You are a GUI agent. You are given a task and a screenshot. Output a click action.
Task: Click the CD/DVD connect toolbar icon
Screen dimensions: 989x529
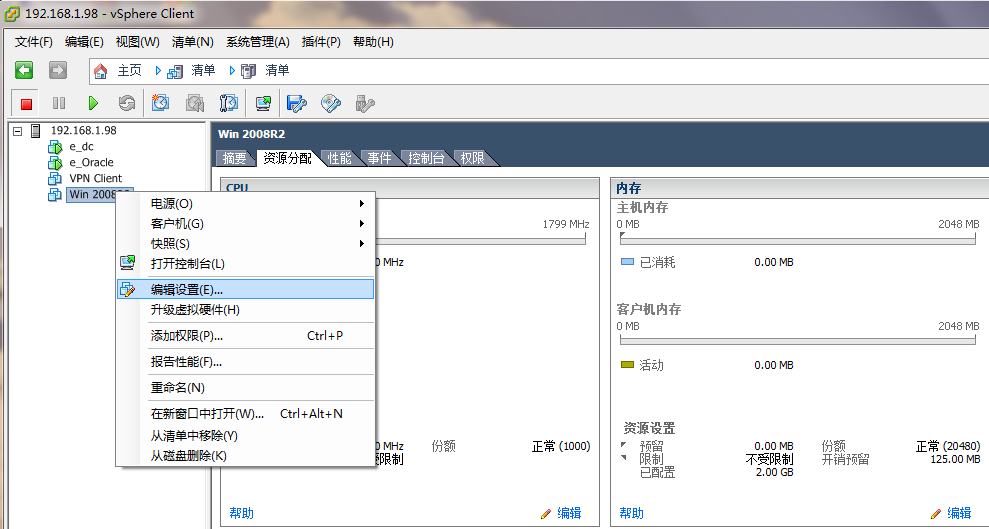pos(331,103)
